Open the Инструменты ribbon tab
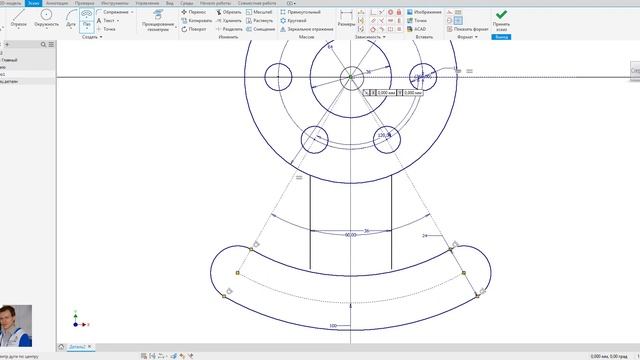 click(x=115, y=3)
